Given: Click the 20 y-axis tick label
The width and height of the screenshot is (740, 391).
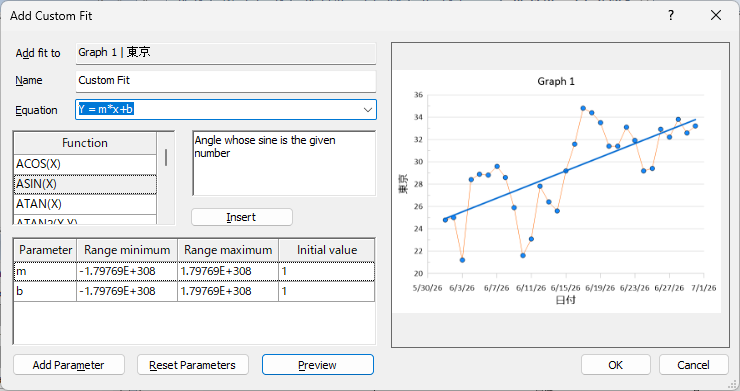Looking at the screenshot, I should point(418,273).
